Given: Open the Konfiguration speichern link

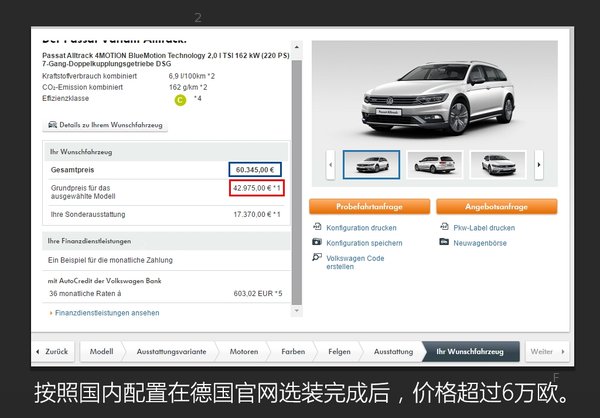Looking at the screenshot, I should (x=364, y=243).
